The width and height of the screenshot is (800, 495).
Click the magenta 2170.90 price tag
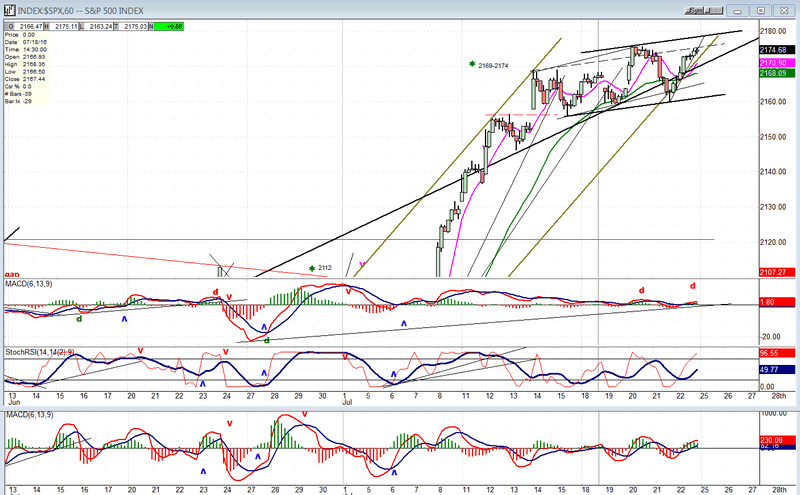(x=775, y=63)
